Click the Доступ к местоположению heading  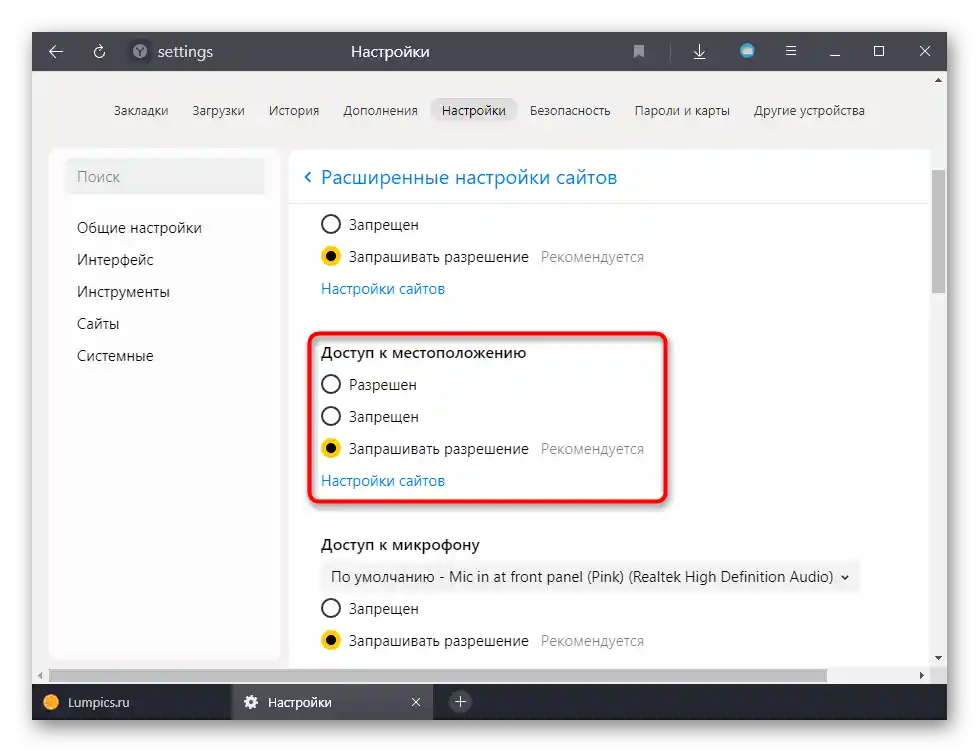tap(423, 353)
